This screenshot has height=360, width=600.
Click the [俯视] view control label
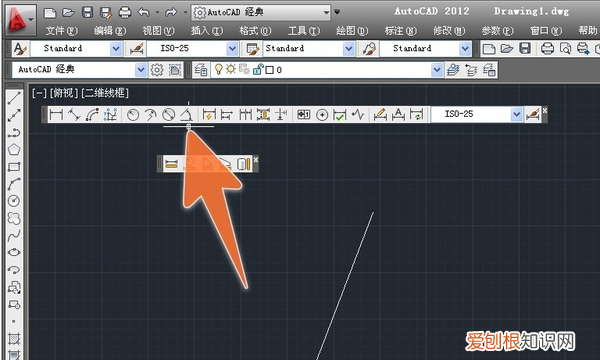pyautogui.click(x=64, y=93)
